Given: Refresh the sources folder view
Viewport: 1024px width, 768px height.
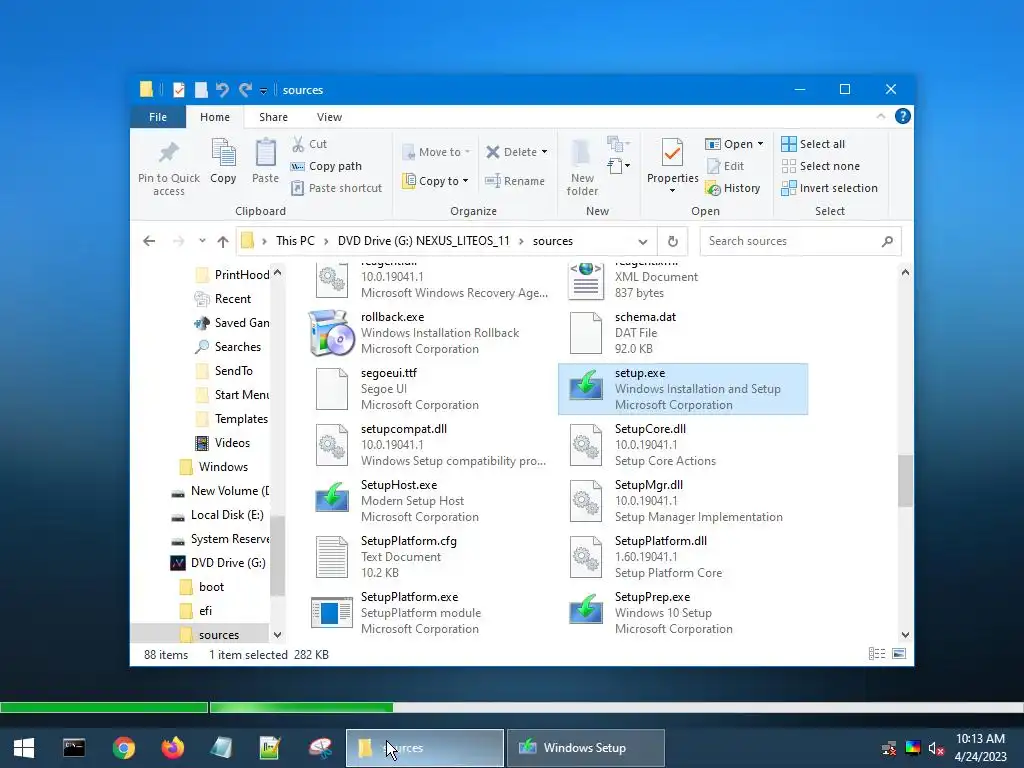Looking at the screenshot, I should 673,241.
